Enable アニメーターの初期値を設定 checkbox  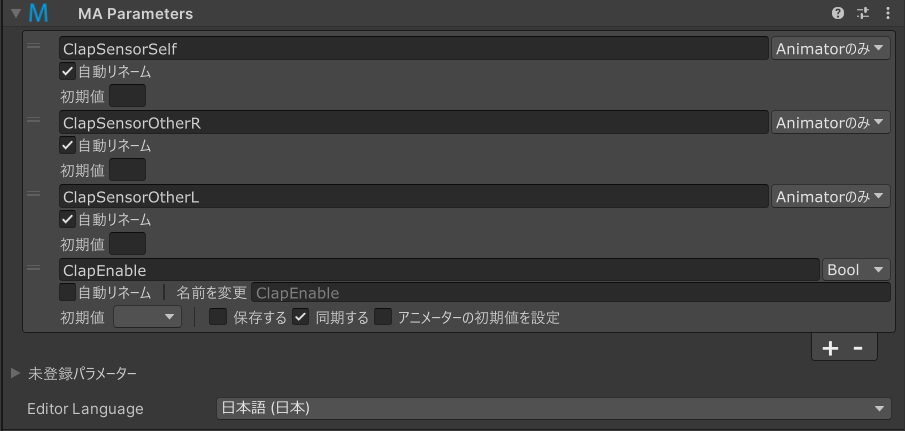pos(383,317)
